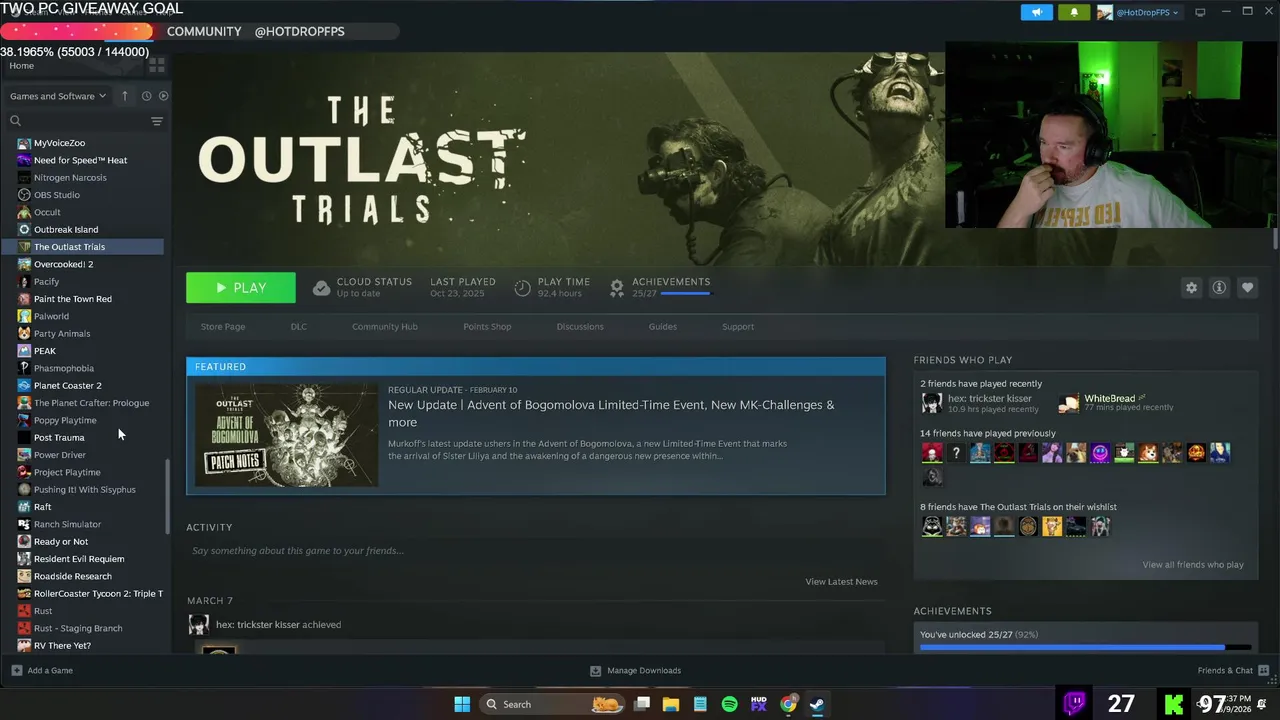Viewport: 1280px width, 720px height.
Task: Open the Store Page tab
Action: click(x=223, y=327)
